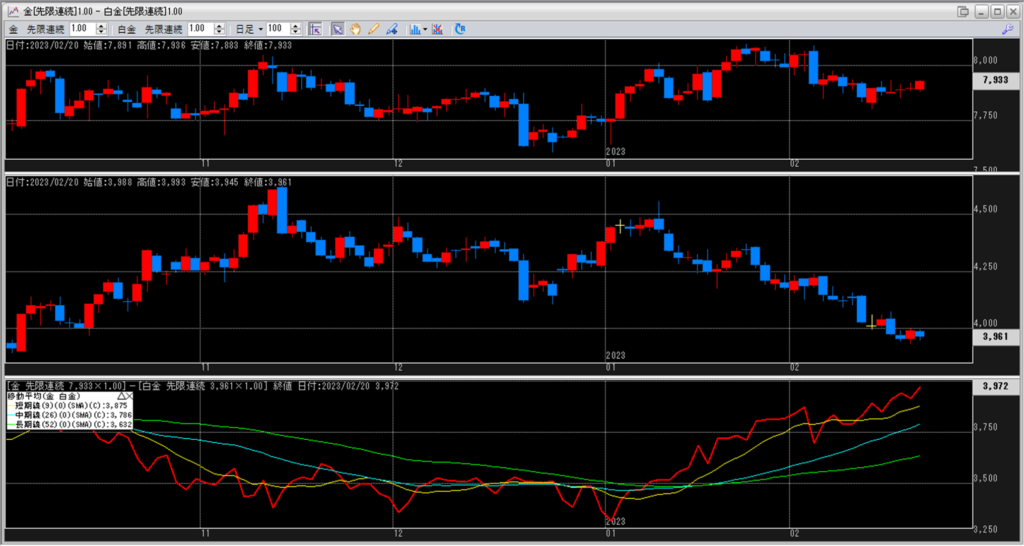1024x546 pixels.
Task: Open the technical indicator chart icon
Action: pos(414,29)
